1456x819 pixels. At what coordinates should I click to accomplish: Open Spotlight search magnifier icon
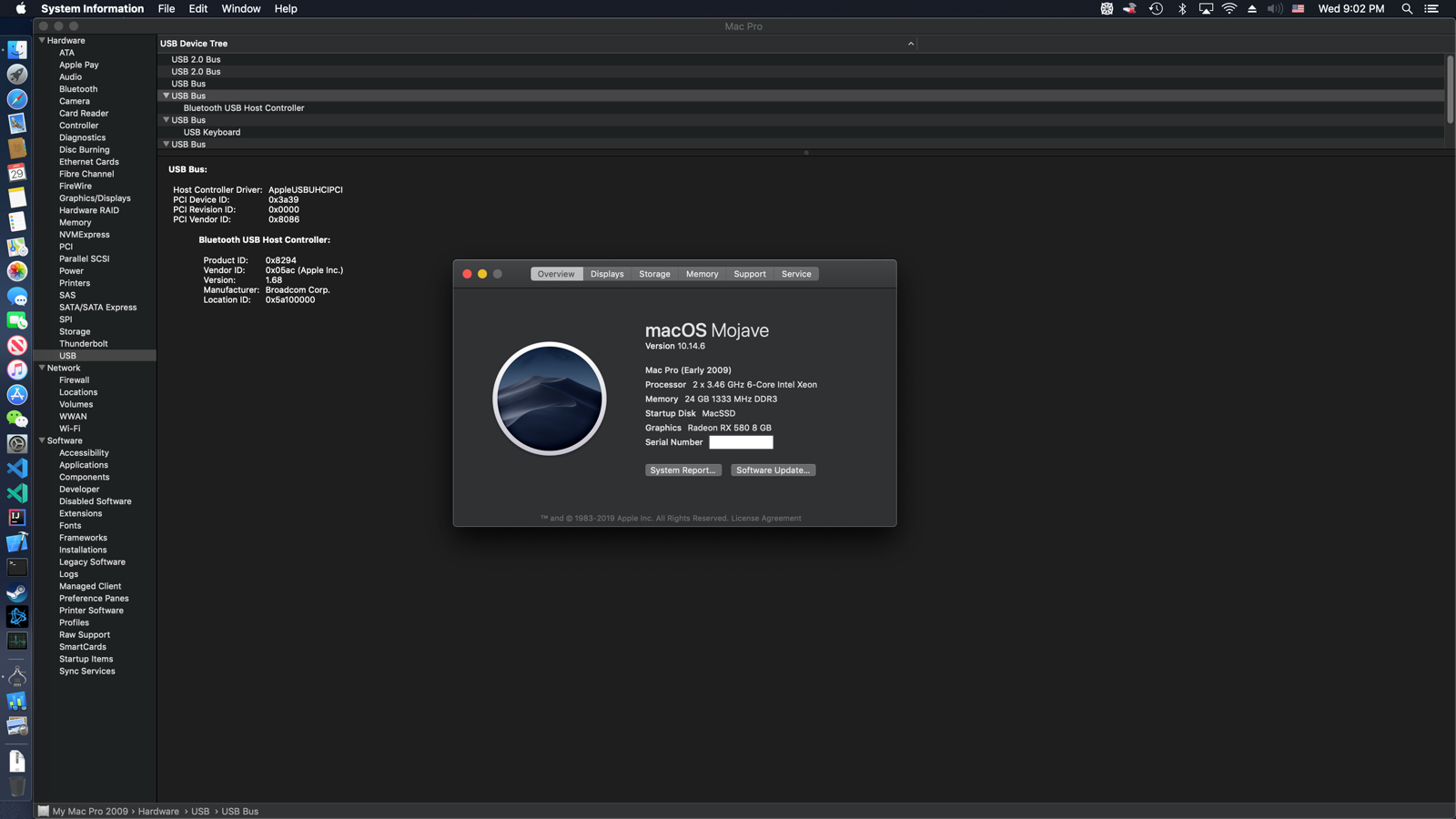coord(1407,9)
